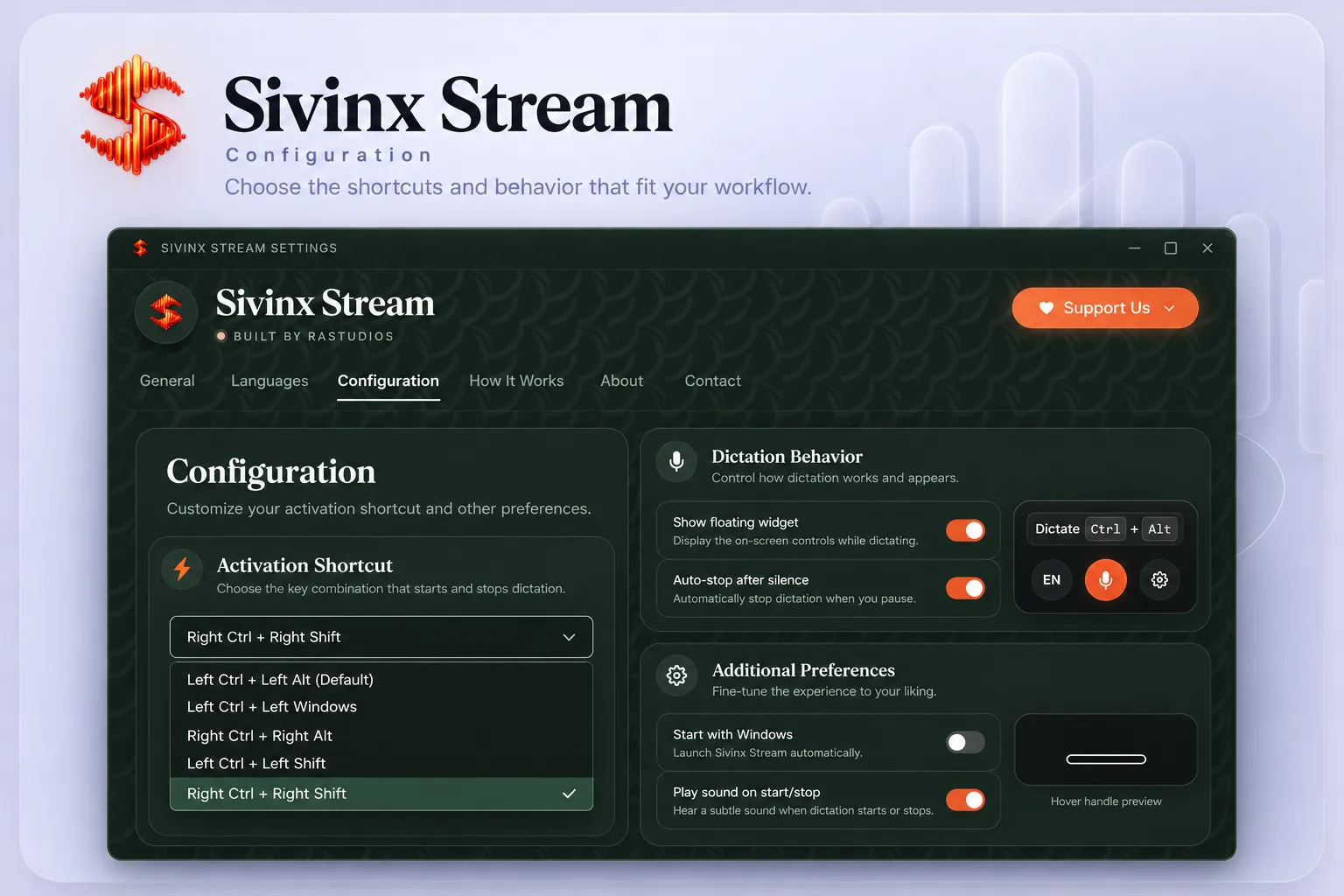Select the Configuration tab
This screenshot has height=896, width=1344.
point(388,381)
